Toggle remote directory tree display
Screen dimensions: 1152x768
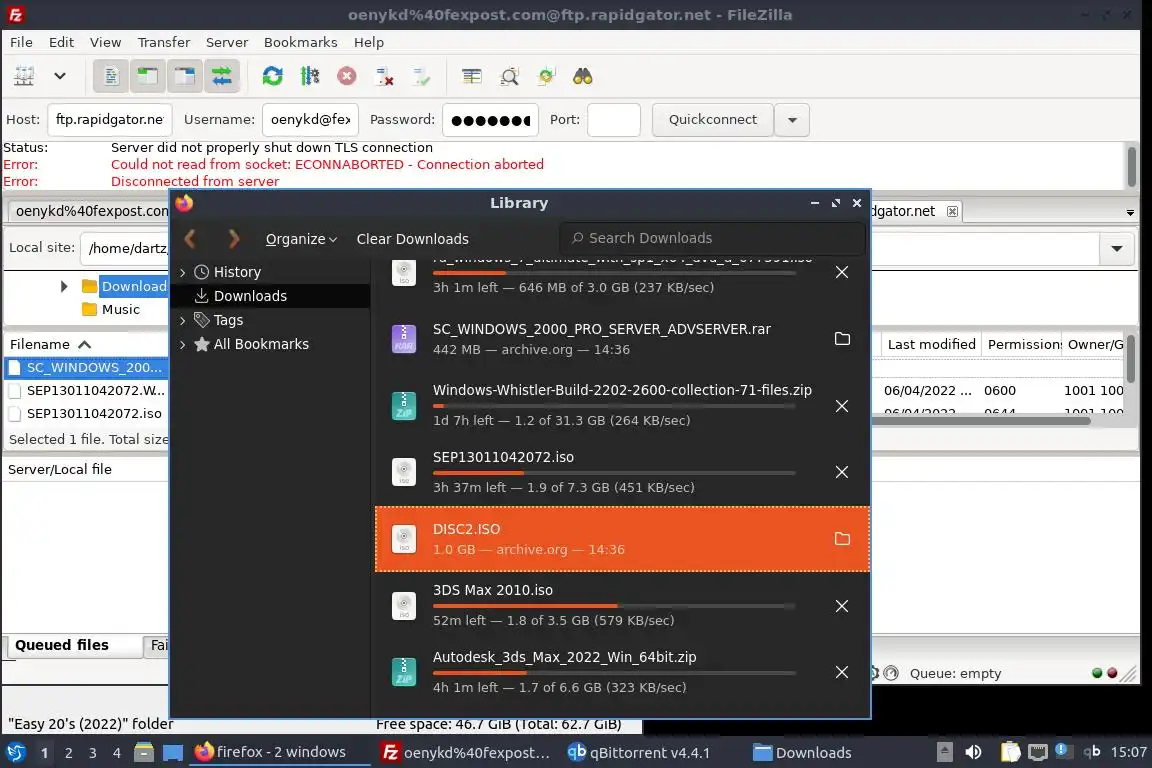click(x=184, y=76)
